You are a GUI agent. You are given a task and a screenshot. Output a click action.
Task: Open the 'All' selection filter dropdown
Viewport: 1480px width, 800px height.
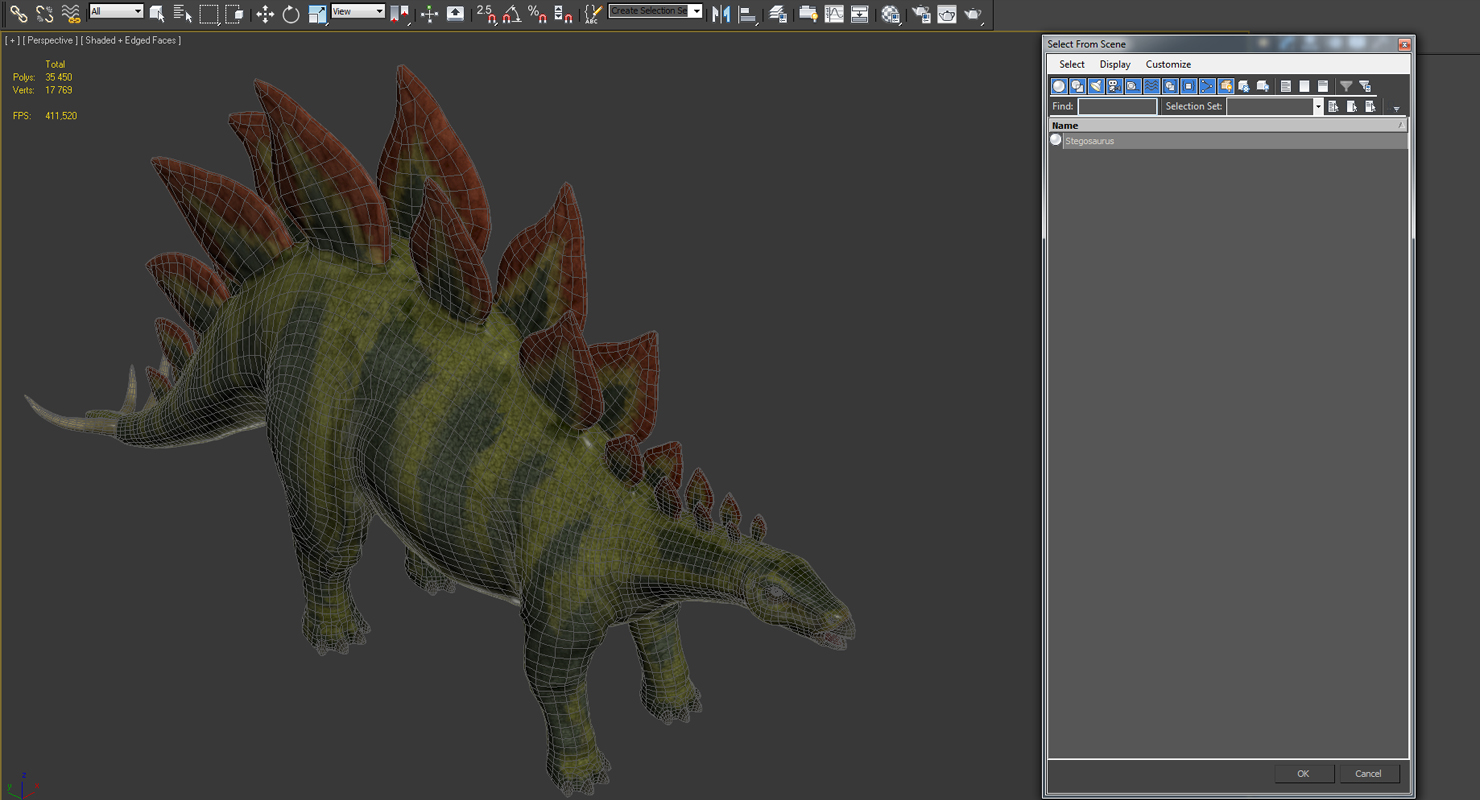(116, 11)
